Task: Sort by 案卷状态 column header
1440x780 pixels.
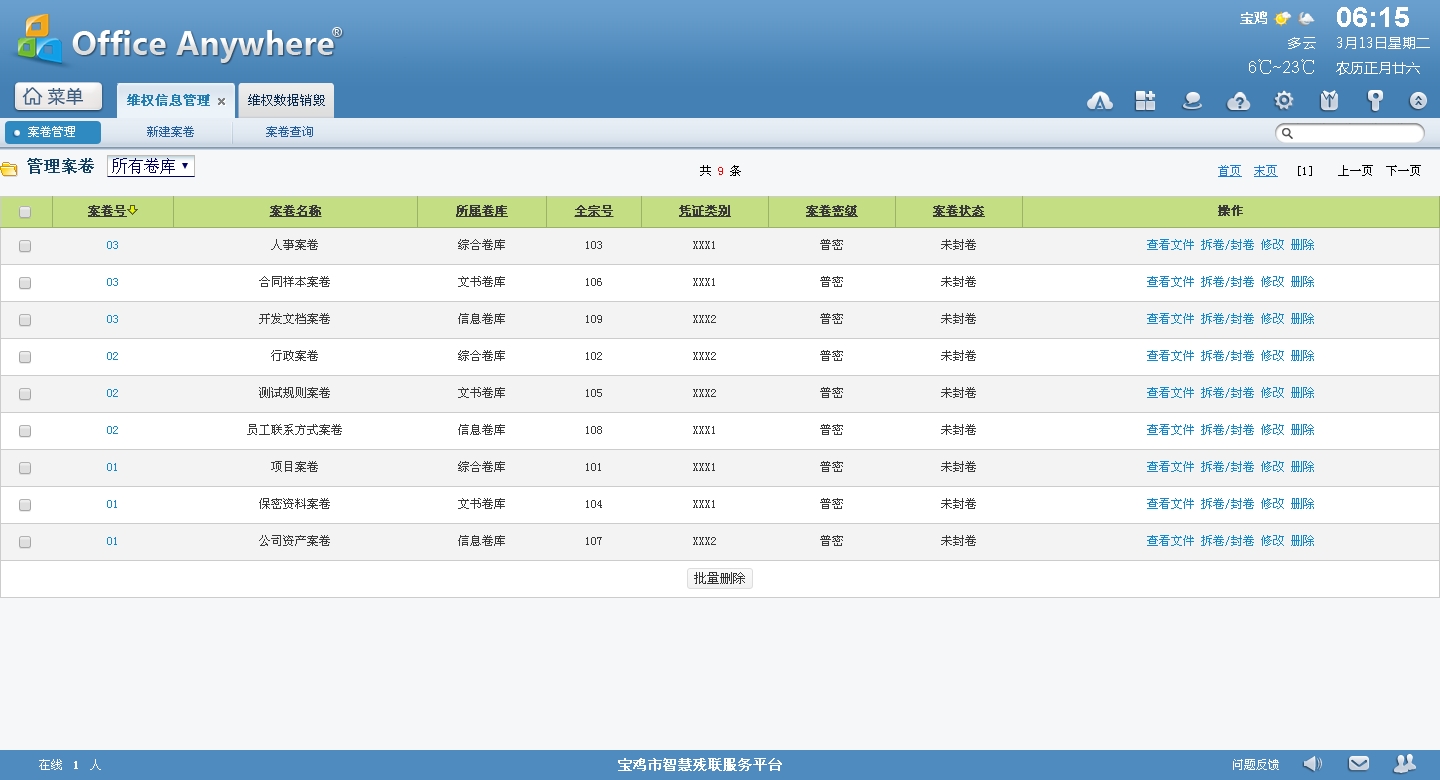Action: click(958, 211)
